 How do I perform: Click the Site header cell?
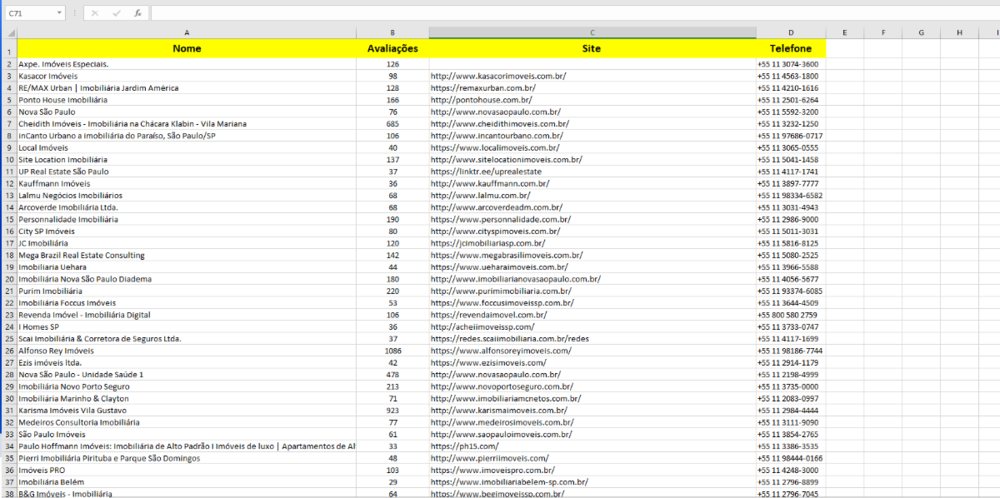tap(592, 48)
